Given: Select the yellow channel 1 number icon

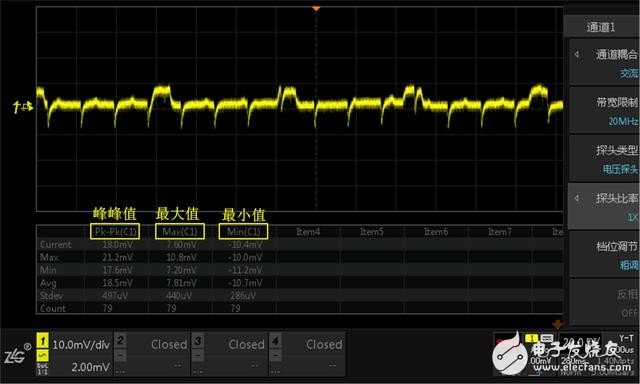Looking at the screenshot, I should 42,340.
